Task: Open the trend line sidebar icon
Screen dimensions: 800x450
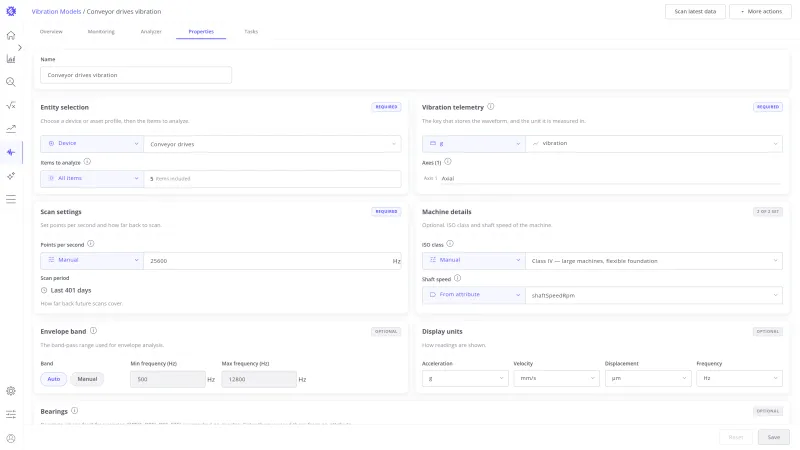Action: pyautogui.click(x=11, y=129)
